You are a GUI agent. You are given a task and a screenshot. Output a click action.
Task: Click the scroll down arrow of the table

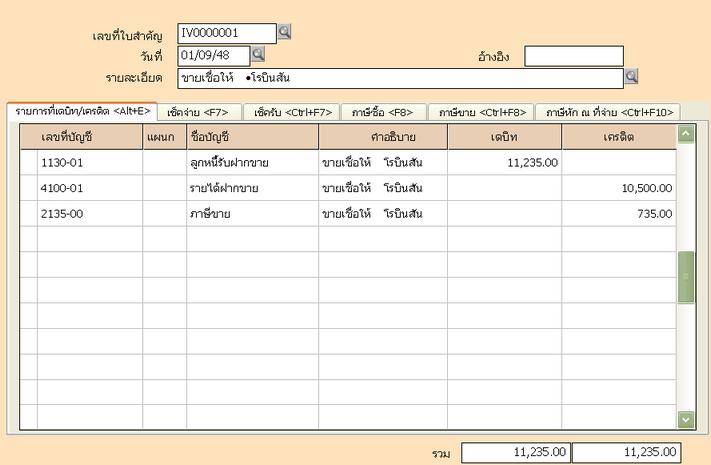685,419
